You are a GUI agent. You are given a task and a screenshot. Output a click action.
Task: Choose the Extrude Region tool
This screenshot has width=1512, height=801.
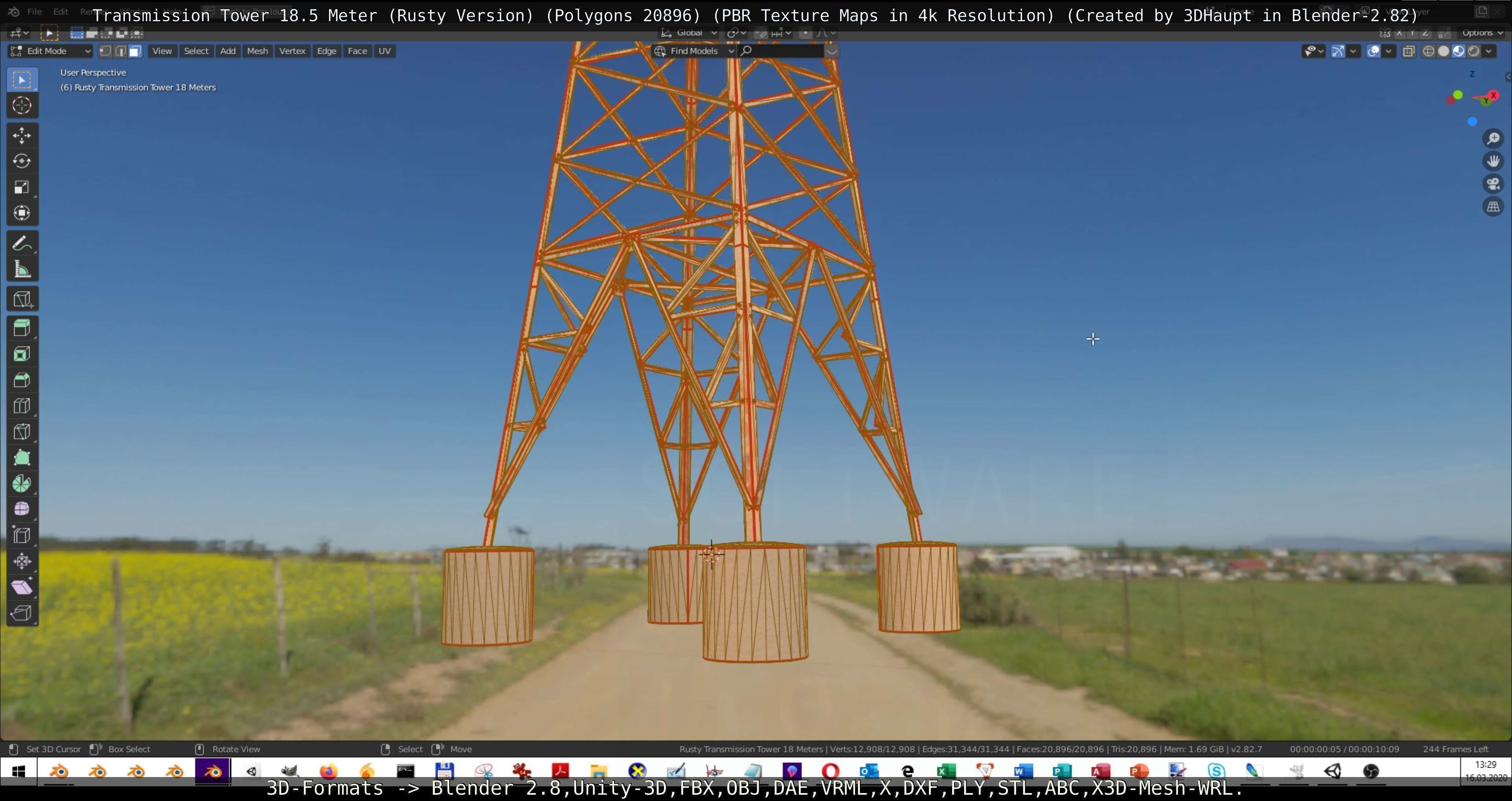coord(22,328)
